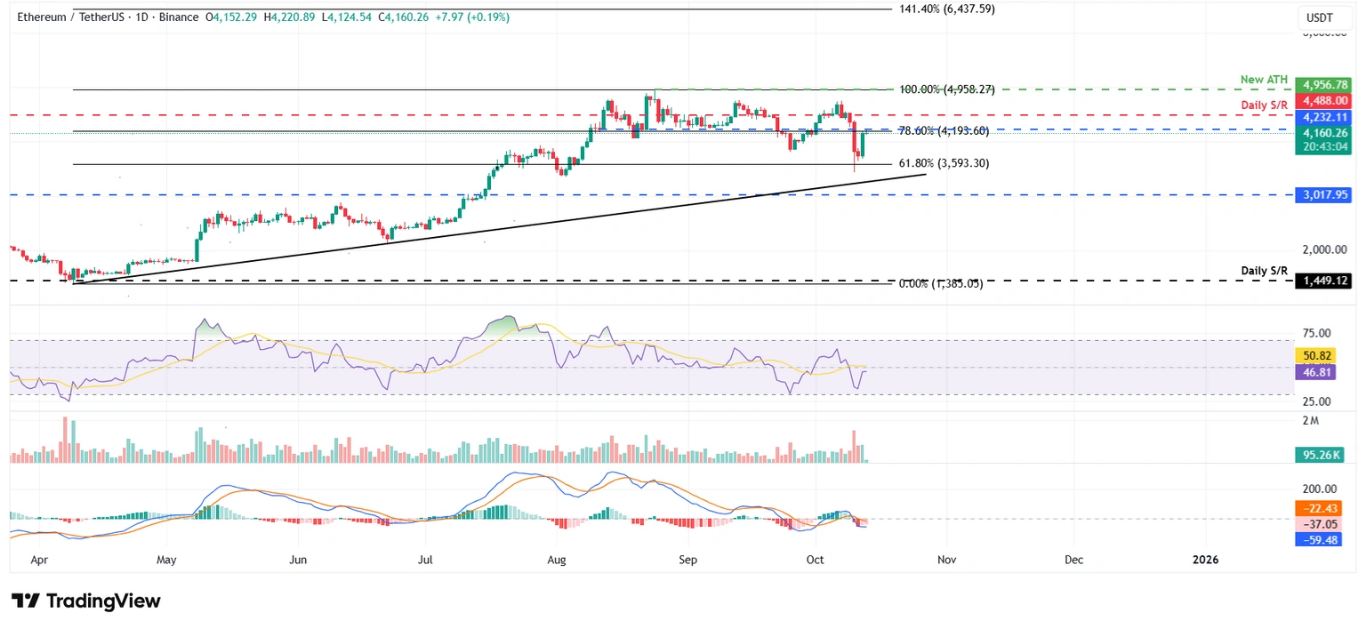Image resolution: width=1362 pixels, height=625 pixels.
Task: Click the New ATH text label
Action: (x=1263, y=78)
